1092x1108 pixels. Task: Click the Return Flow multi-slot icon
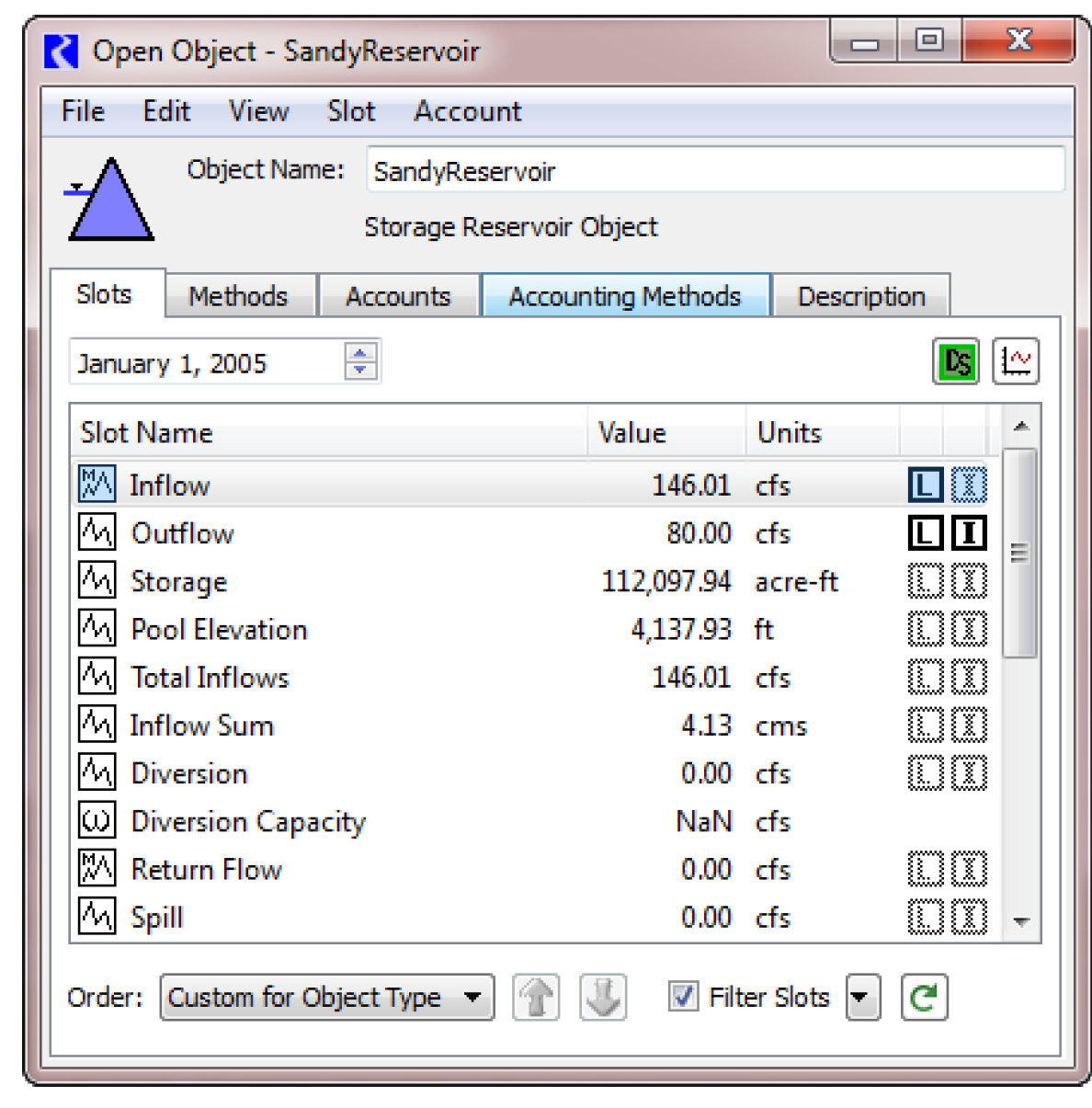tap(97, 868)
